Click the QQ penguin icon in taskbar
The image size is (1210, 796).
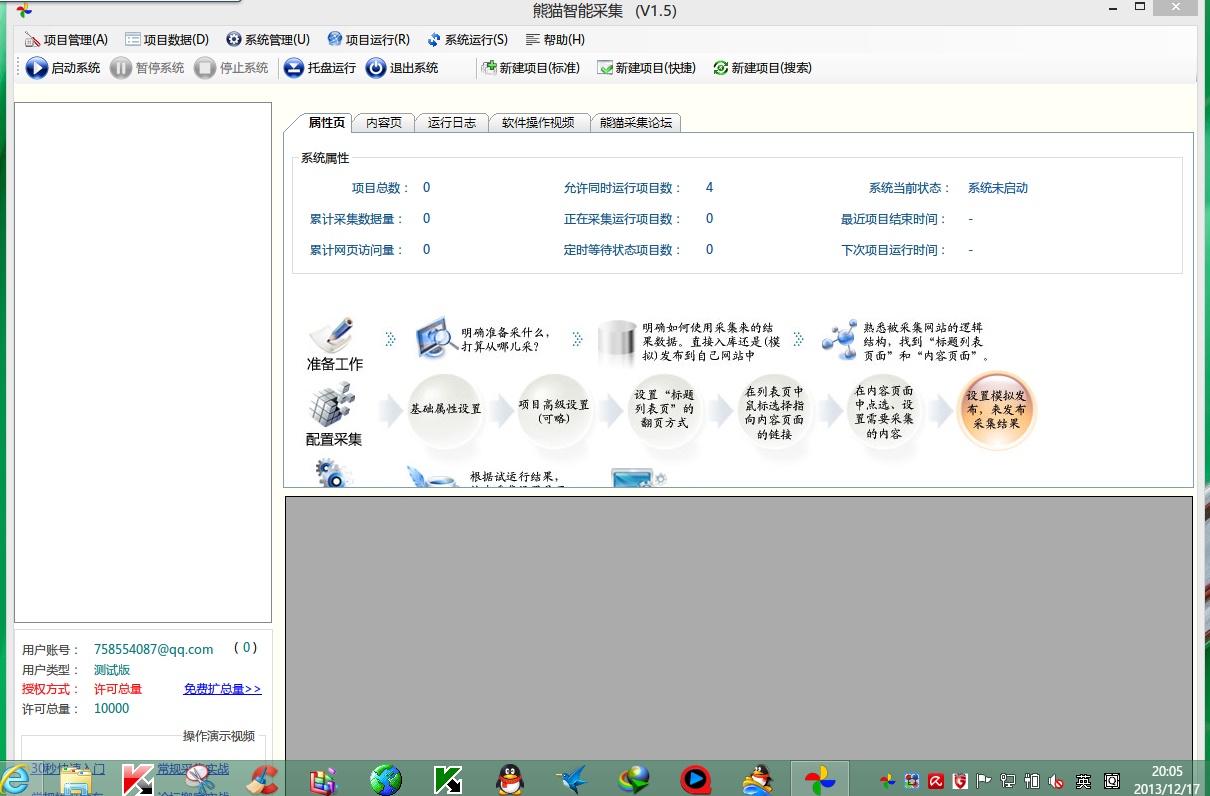point(513,779)
